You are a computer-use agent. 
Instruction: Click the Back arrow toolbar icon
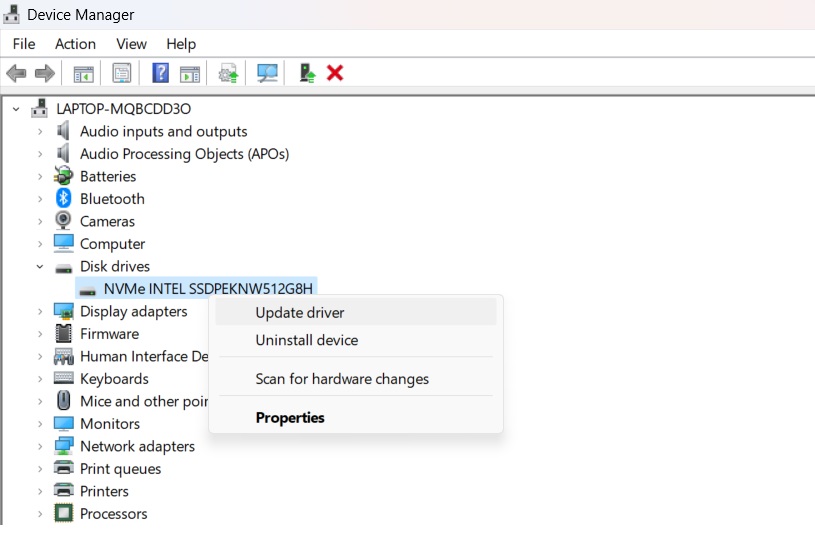tap(16, 73)
